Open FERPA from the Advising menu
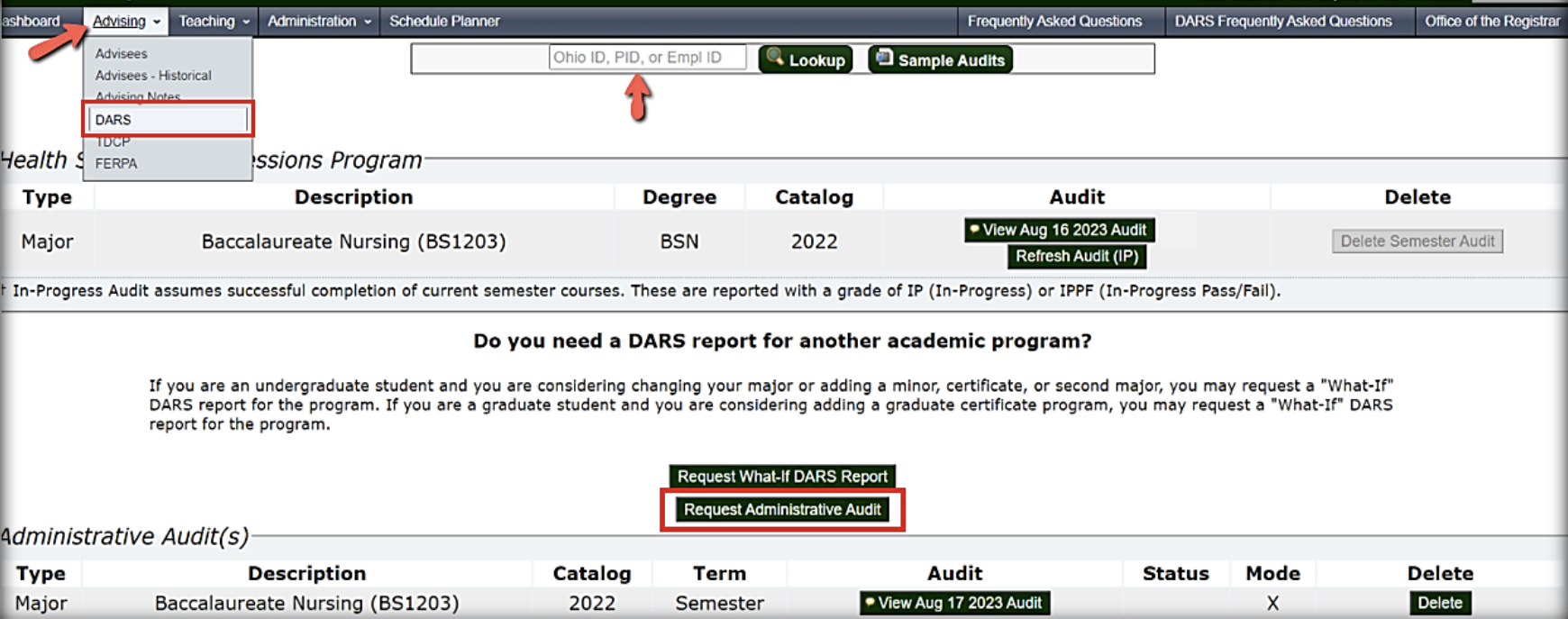This screenshot has height=619, width=1568. click(116, 163)
